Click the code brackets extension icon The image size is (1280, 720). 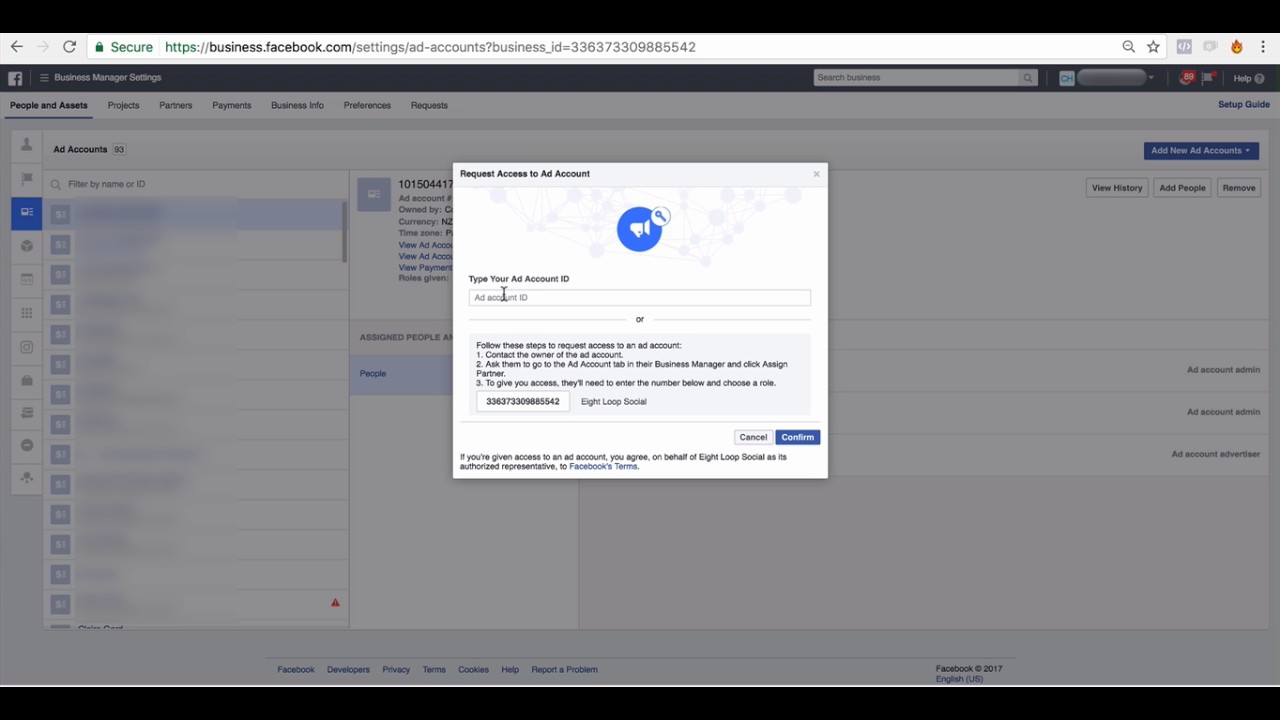(1184, 47)
